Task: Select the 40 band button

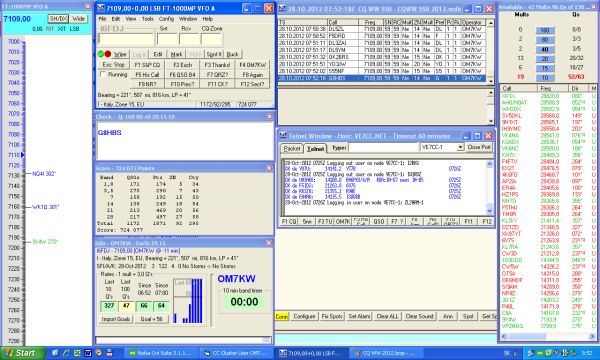Action: point(545,49)
